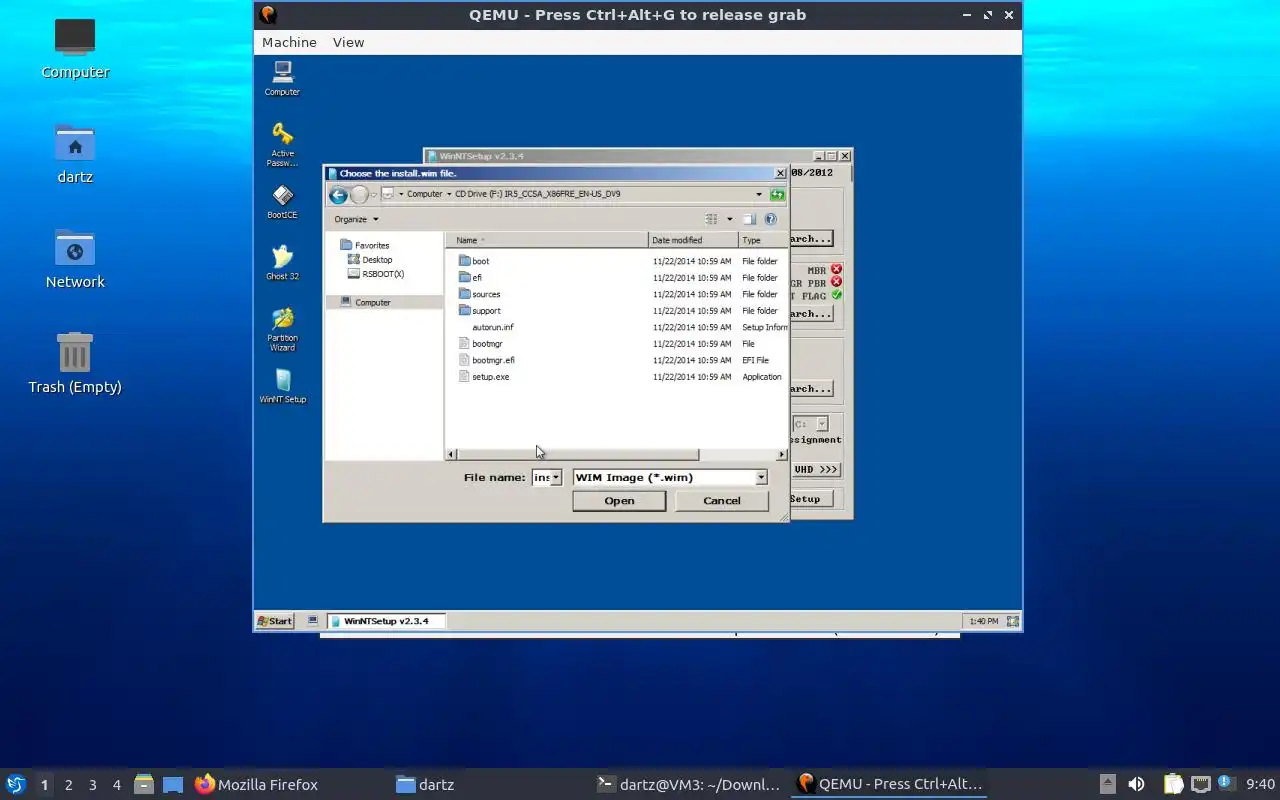Switch to dartz terminal taskbar item

(688, 785)
